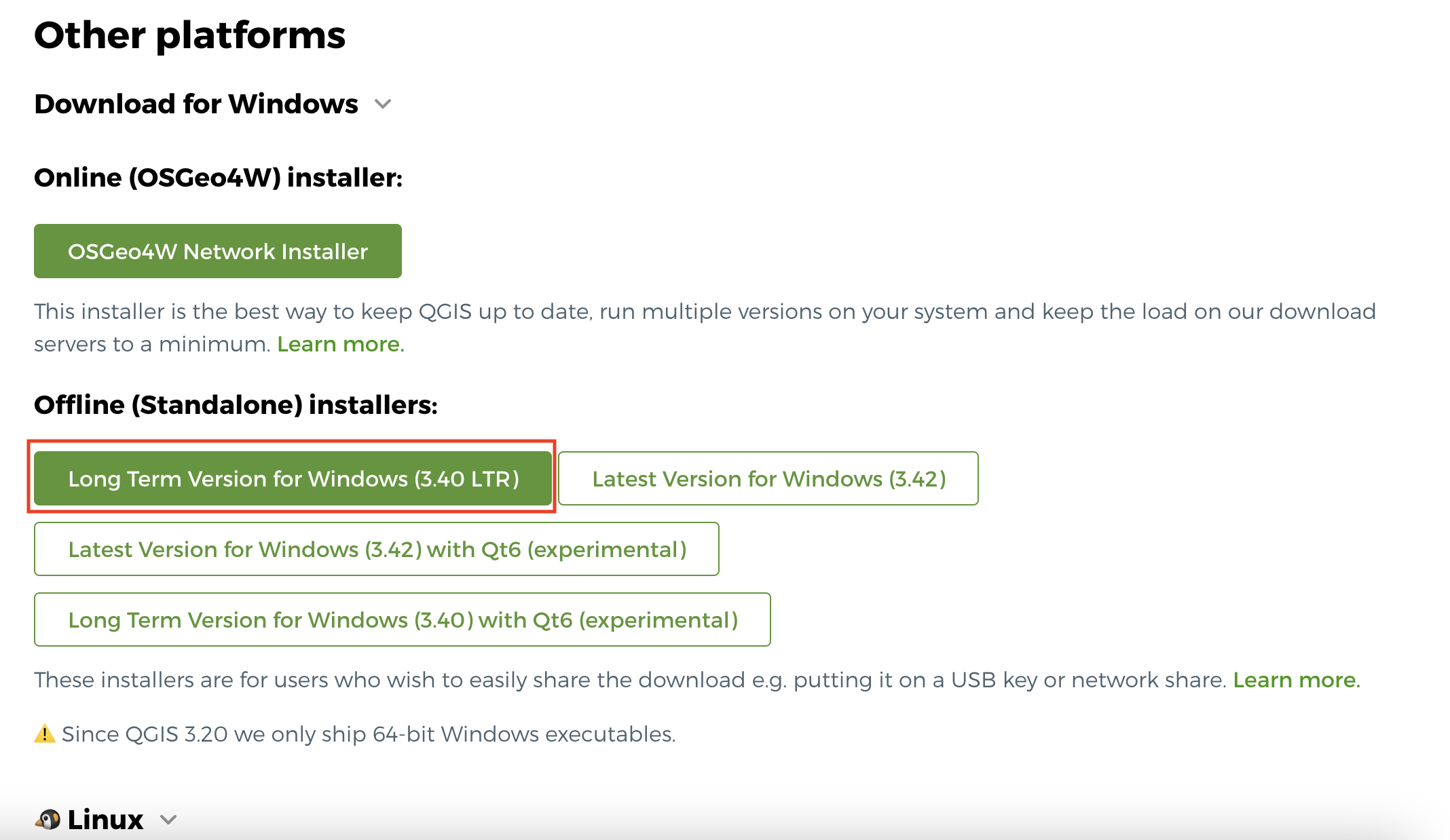Download Long Term Version 3.40 with Qt6 (experimental)
This screenshot has width=1450, height=840.
click(x=403, y=620)
